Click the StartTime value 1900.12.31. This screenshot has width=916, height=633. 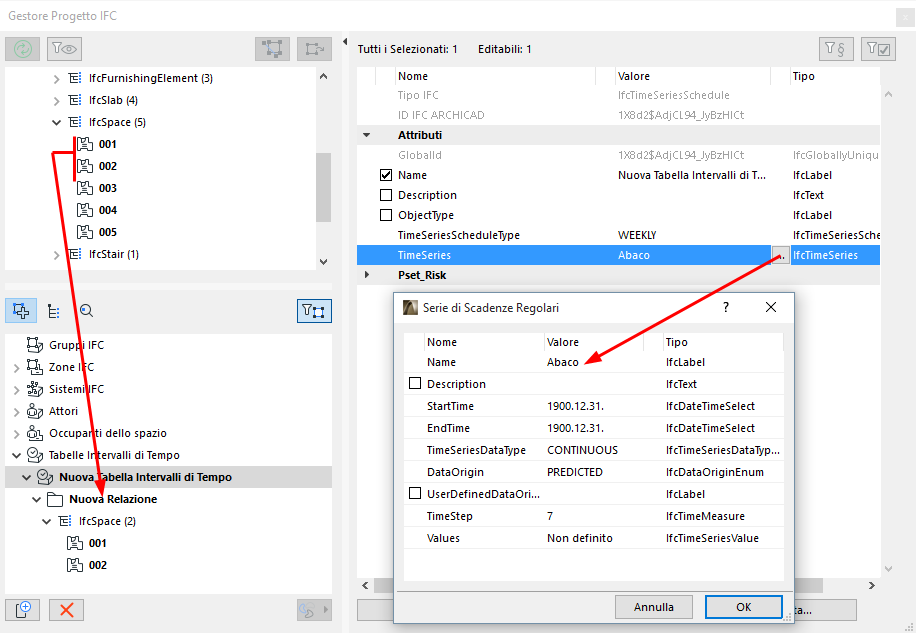575,406
